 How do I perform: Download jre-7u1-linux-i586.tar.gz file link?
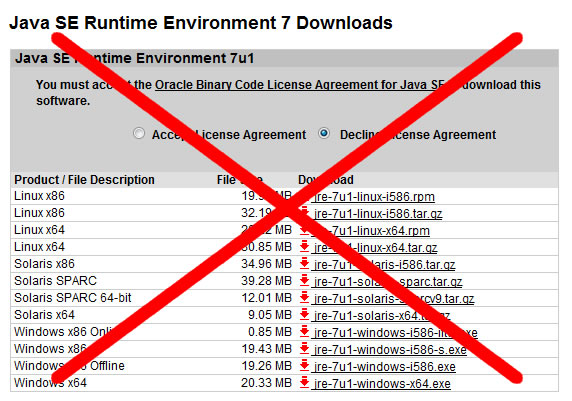click(x=378, y=213)
